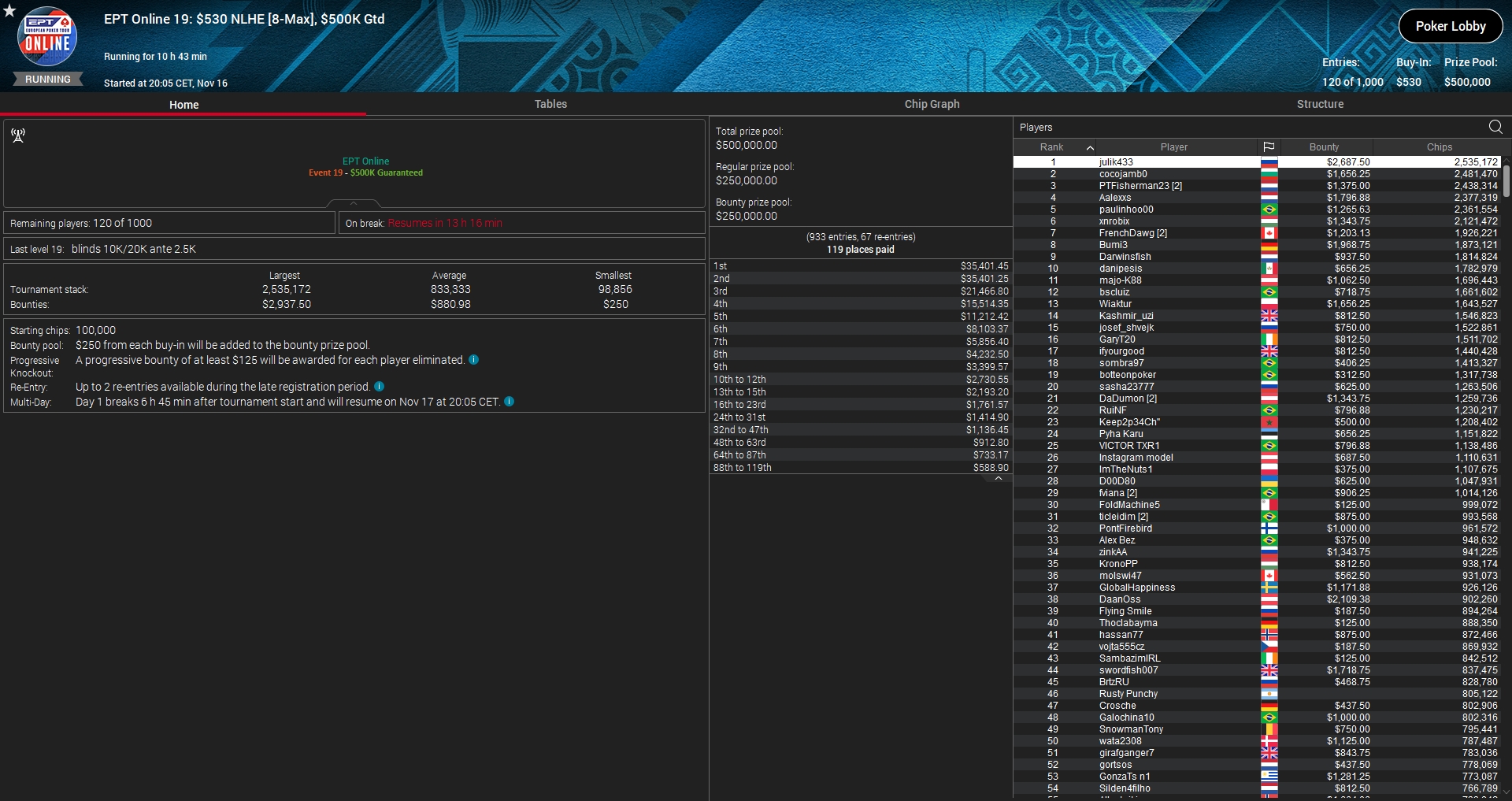The image size is (1512, 801).
Task: Click FrenchDawg [2]'s Canada flag
Action: click(1269, 233)
